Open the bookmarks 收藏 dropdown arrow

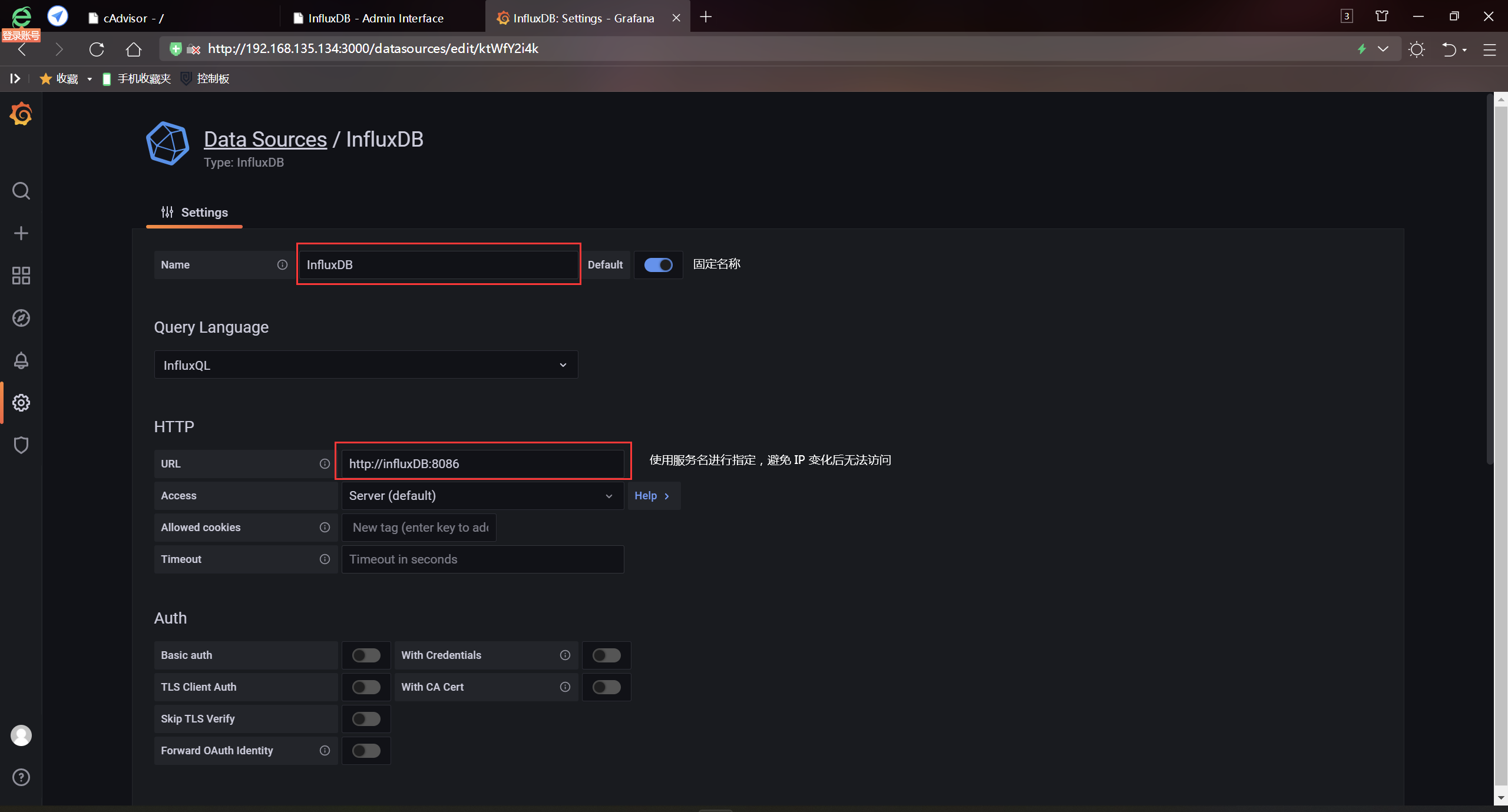[90, 79]
